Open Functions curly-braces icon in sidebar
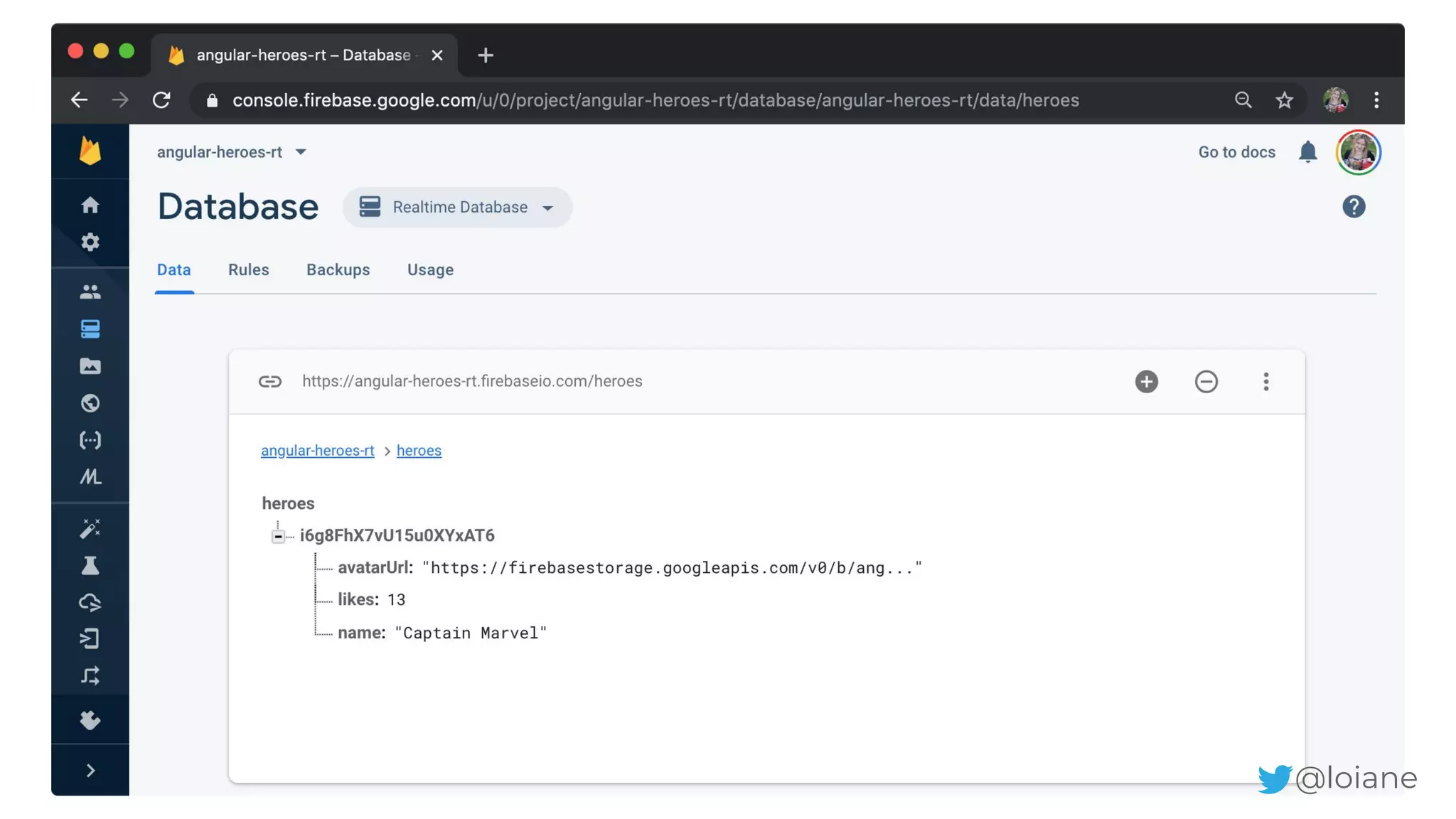This screenshot has height=819, width=1456. 90,440
